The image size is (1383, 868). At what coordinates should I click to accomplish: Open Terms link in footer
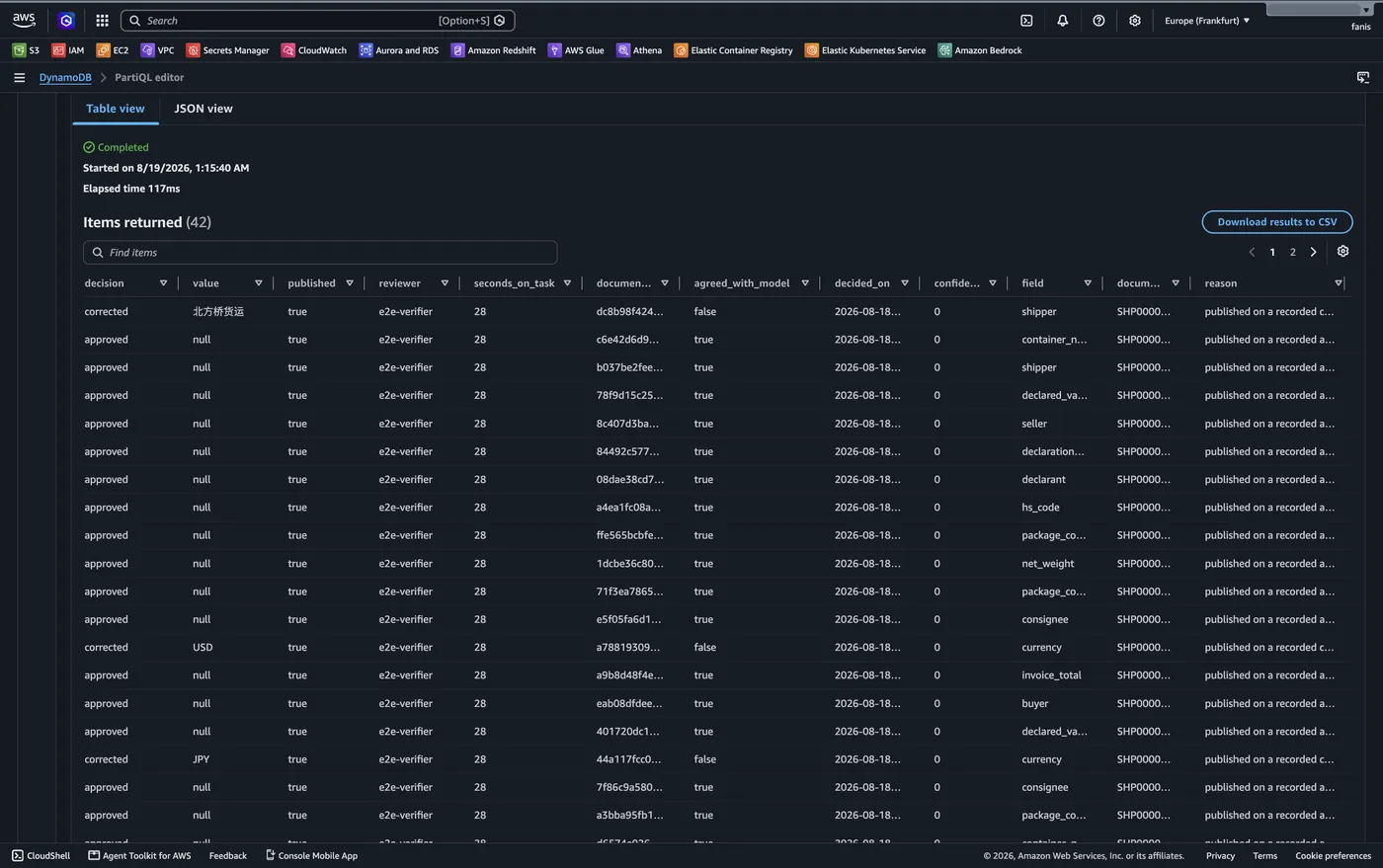coord(1264,856)
